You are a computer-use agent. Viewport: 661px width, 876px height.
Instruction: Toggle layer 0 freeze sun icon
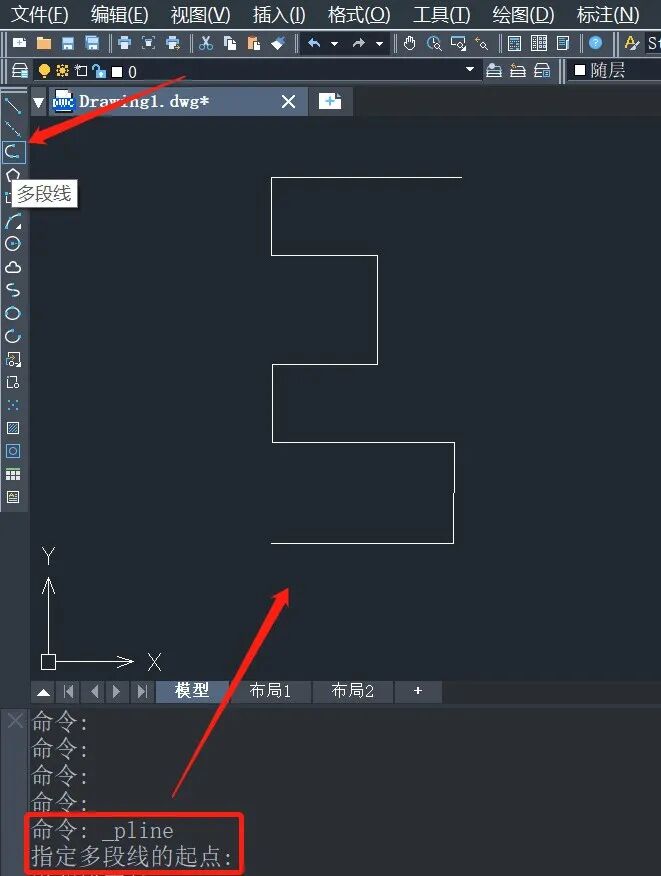[x=63, y=70]
